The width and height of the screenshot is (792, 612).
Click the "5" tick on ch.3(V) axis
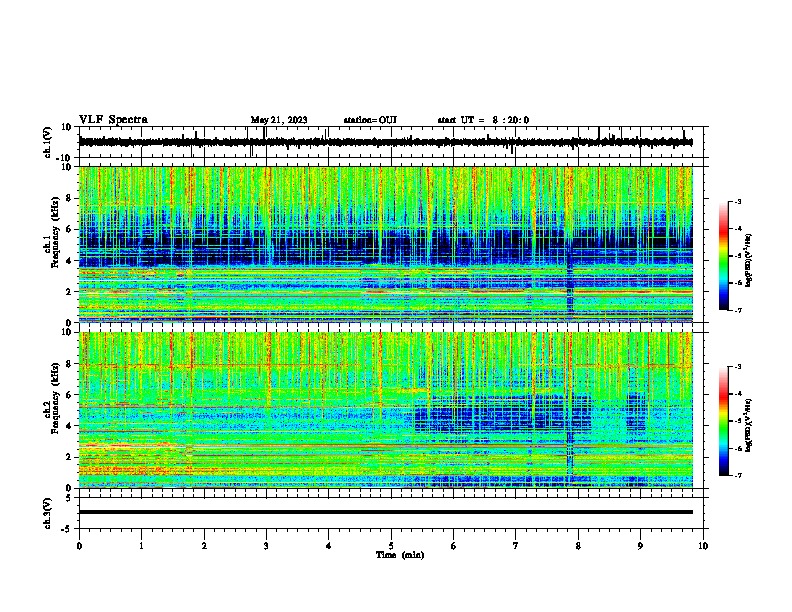69,498
